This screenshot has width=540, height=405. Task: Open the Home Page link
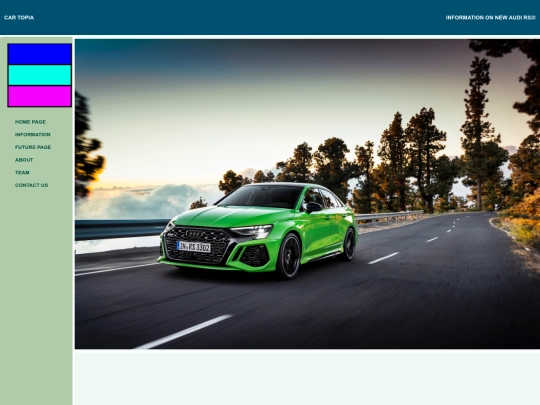[x=30, y=122]
